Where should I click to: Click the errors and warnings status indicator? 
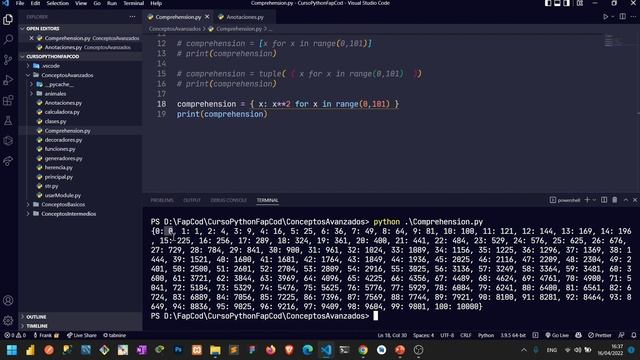point(15,336)
